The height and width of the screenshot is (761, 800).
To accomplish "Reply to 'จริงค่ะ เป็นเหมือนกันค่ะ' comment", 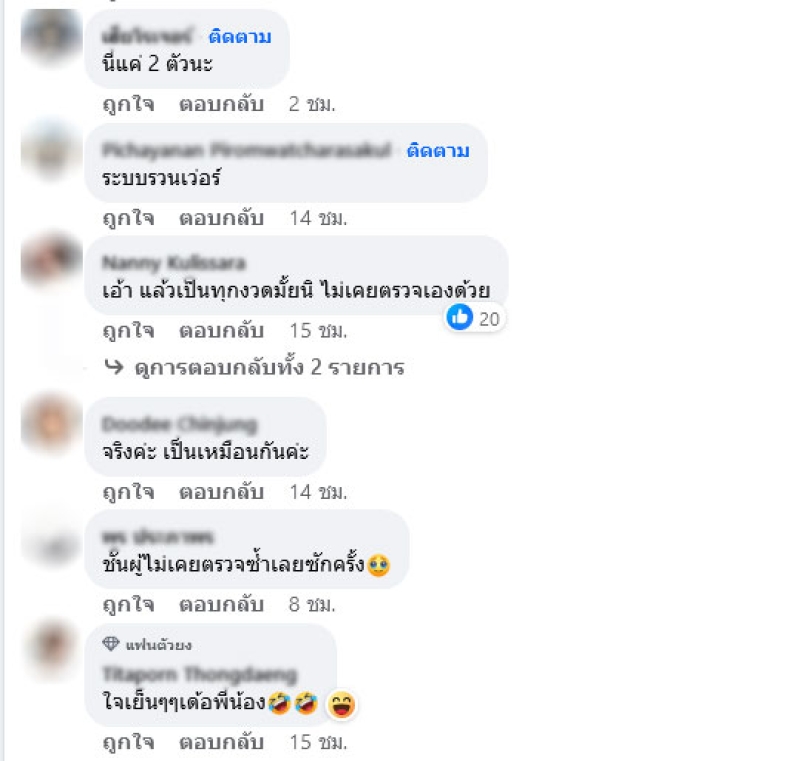I will (x=221, y=492).
